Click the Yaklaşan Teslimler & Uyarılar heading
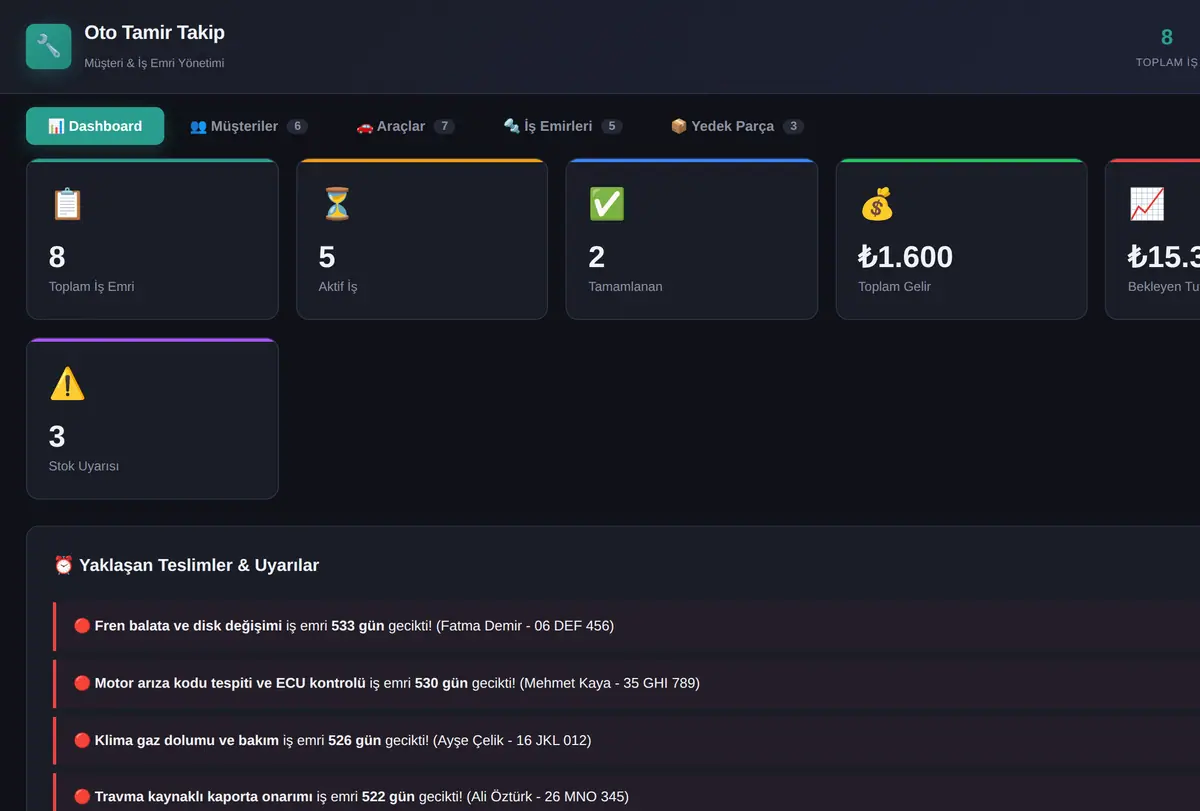Viewport: 1200px width, 811px height. click(x=197, y=565)
